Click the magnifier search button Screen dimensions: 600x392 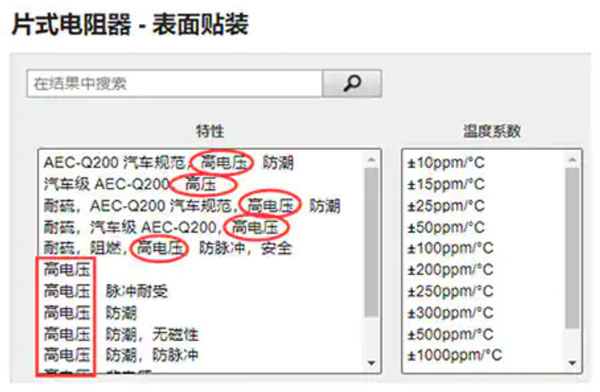[x=352, y=83]
